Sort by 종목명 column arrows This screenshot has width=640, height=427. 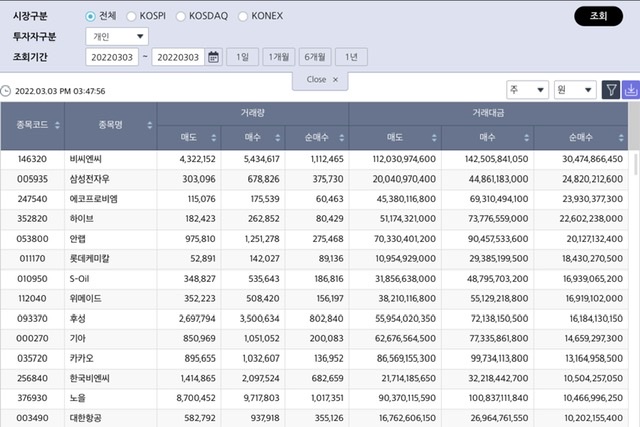coord(150,125)
